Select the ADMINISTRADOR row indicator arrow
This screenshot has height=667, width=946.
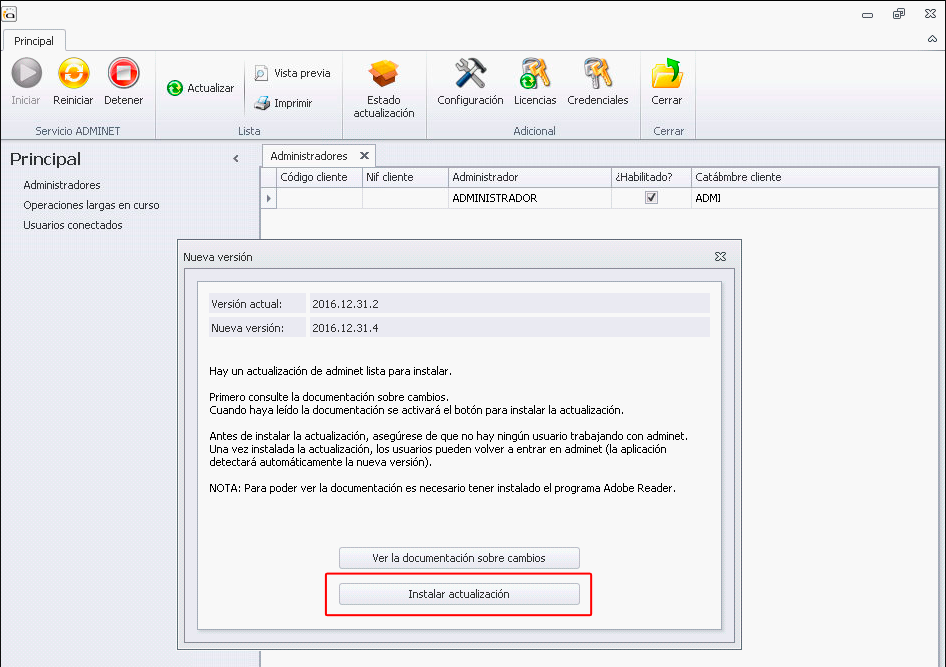(268, 198)
